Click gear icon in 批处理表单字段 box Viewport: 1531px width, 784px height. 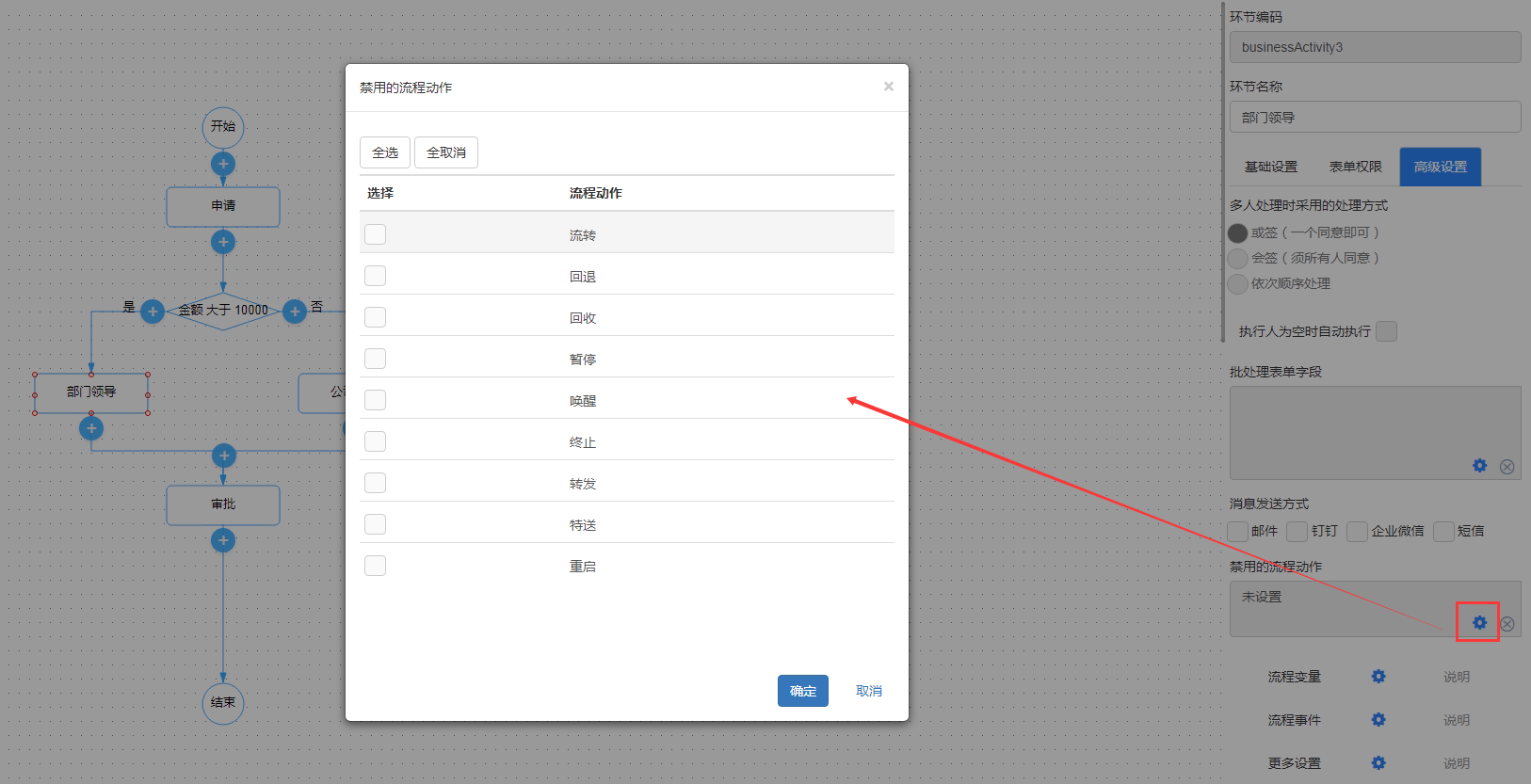(1479, 466)
